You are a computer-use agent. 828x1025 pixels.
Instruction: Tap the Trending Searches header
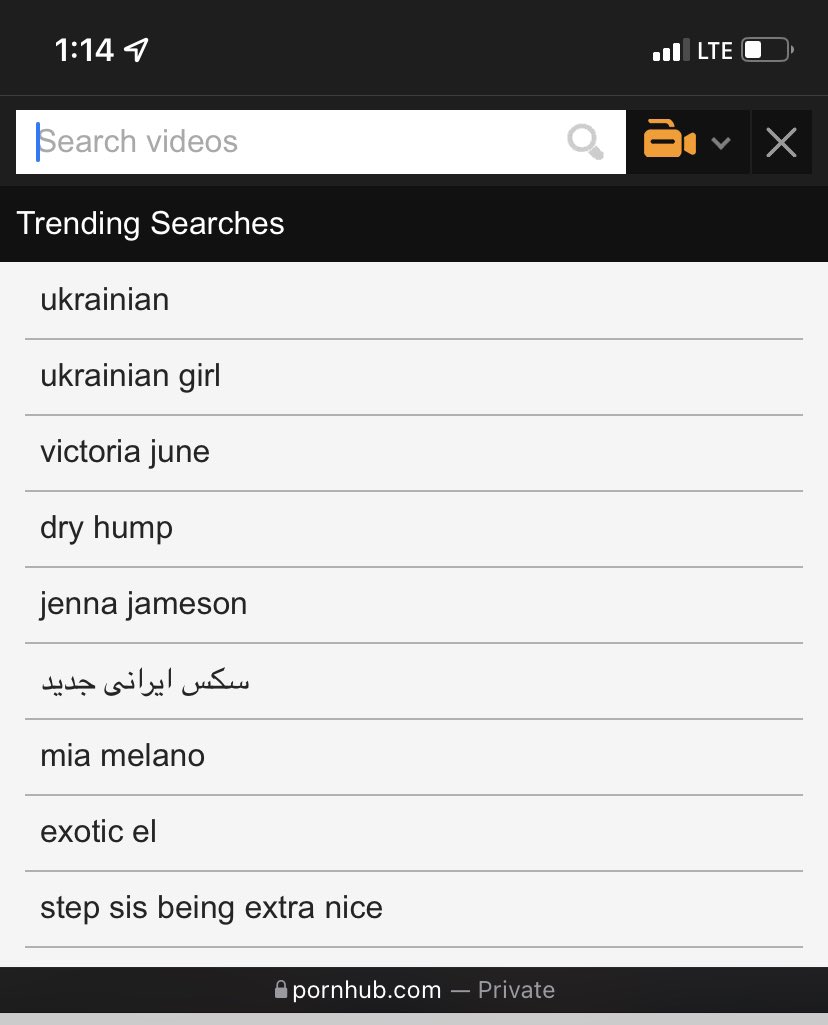coord(151,223)
